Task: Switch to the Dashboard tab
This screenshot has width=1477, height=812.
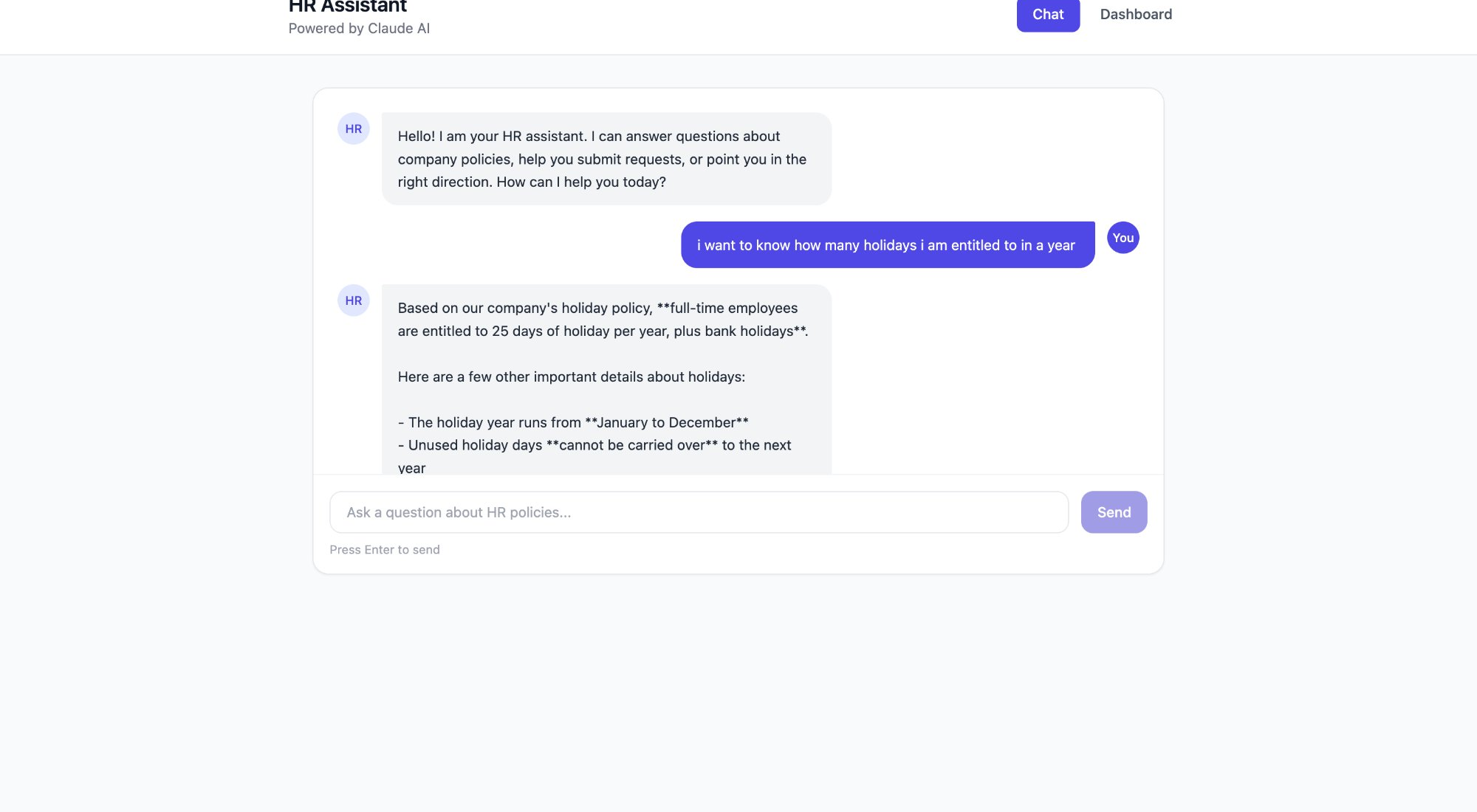Action: [x=1135, y=14]
